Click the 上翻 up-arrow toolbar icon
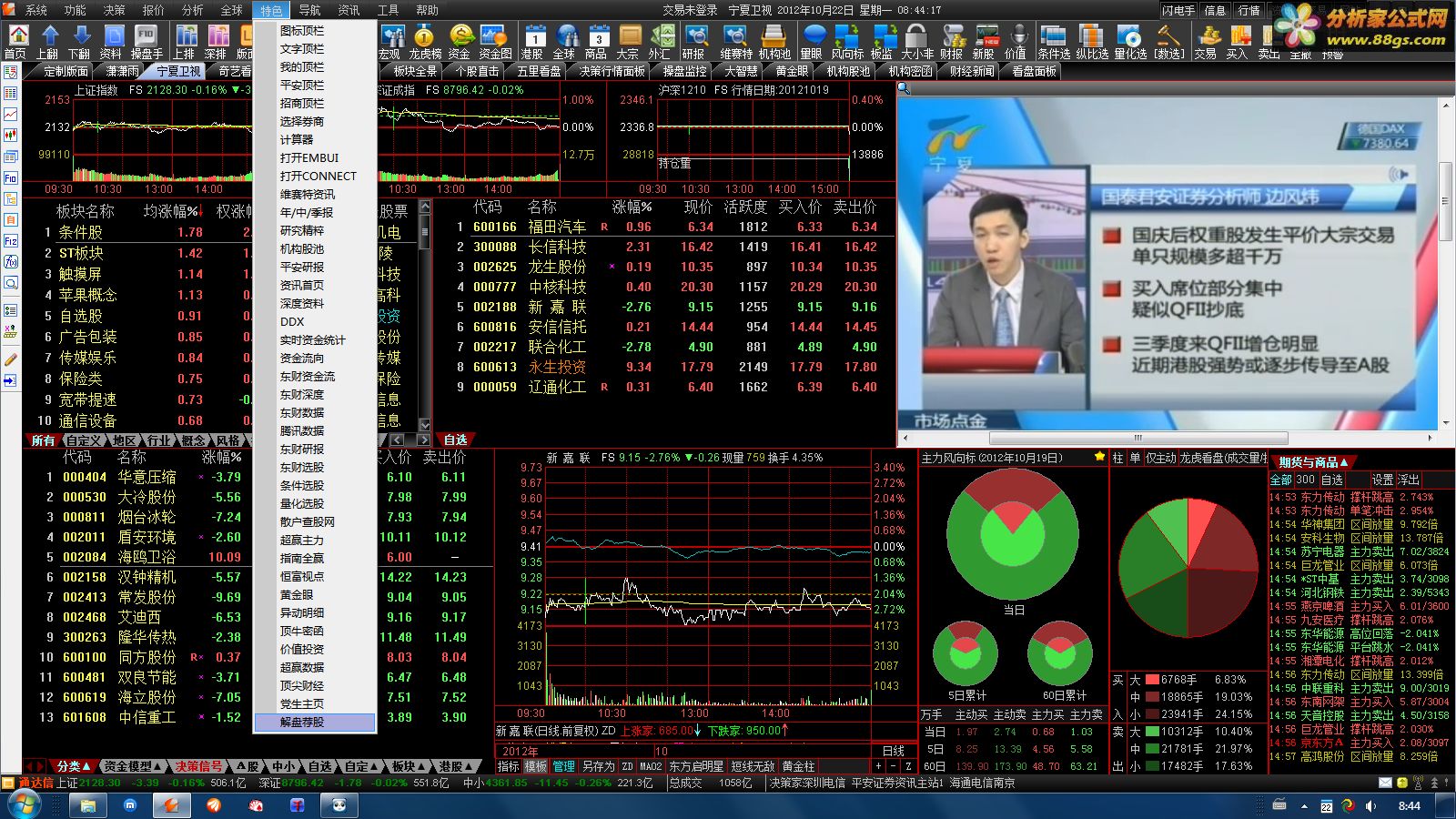 click(49, 42)
